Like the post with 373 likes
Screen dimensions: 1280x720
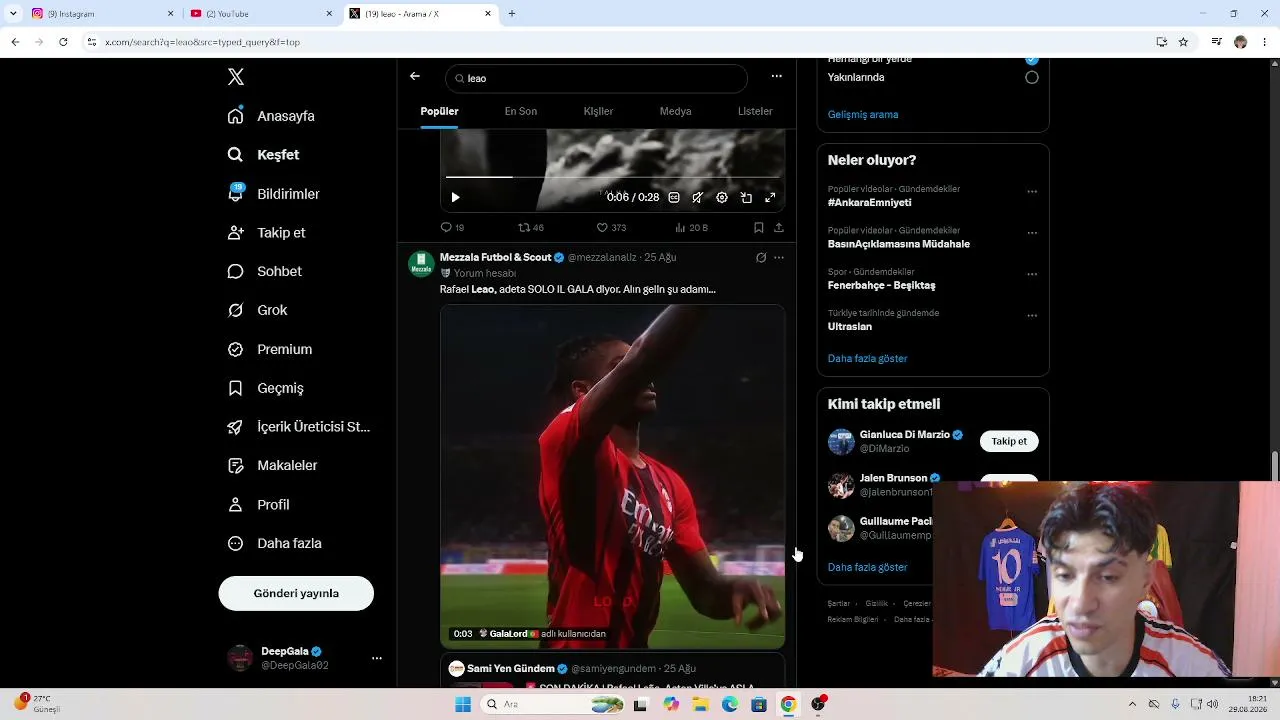611,228
